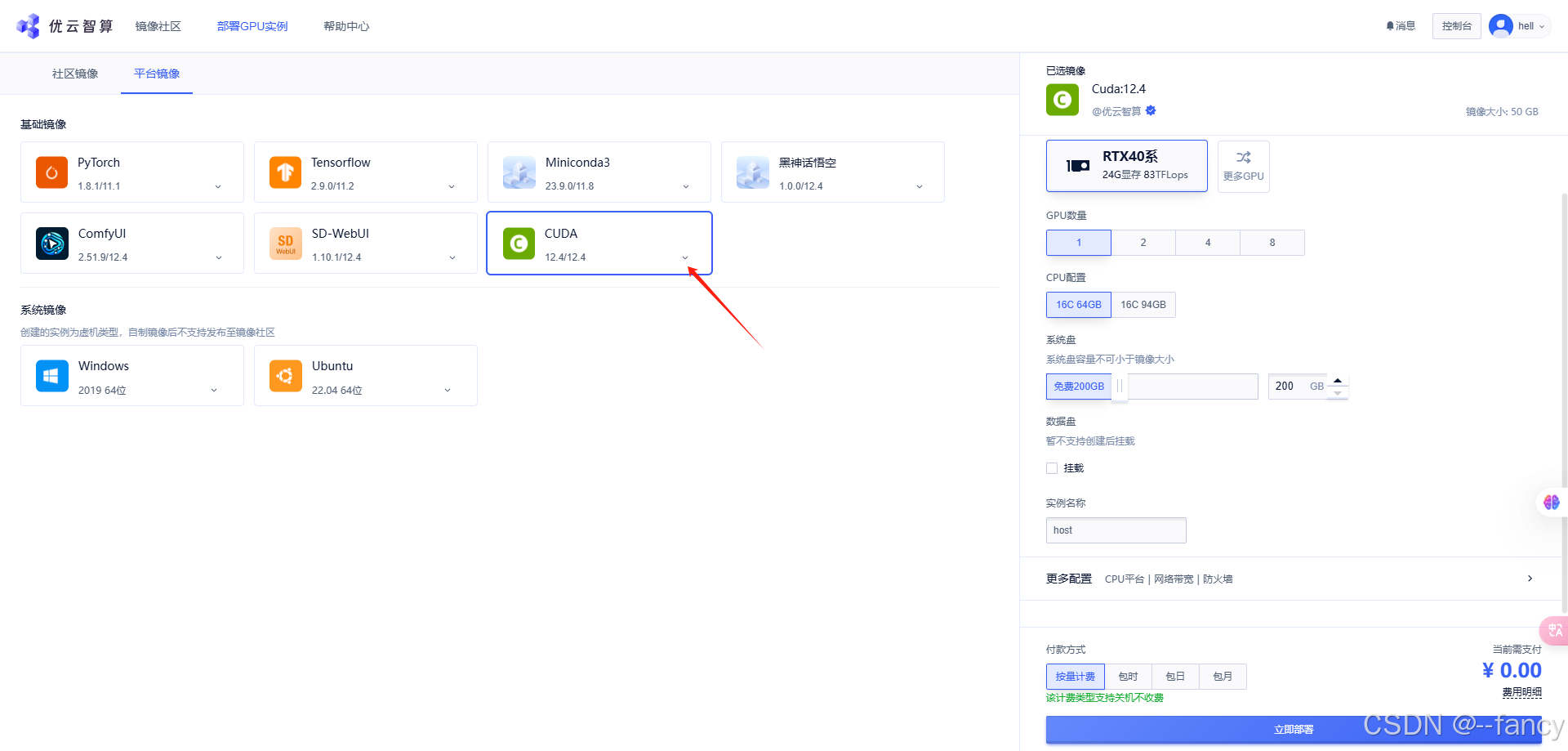Viewport: 1568px width, 751px height.
Task: Expand 黑神话悟空 version dropdown arrow
Action: click(x=920, y=187)
